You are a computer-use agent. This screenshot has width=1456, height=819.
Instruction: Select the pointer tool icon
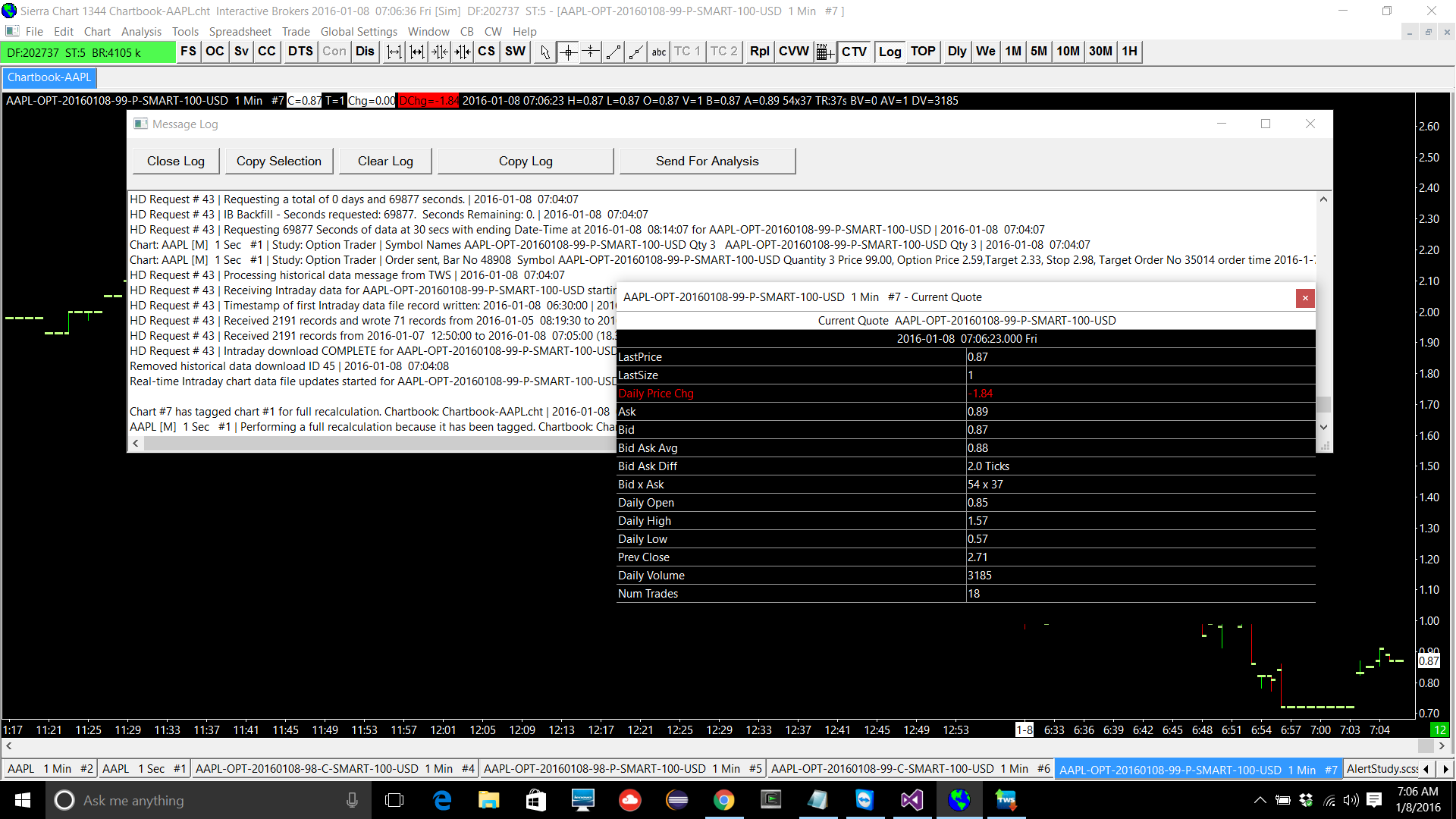[544, 52]
